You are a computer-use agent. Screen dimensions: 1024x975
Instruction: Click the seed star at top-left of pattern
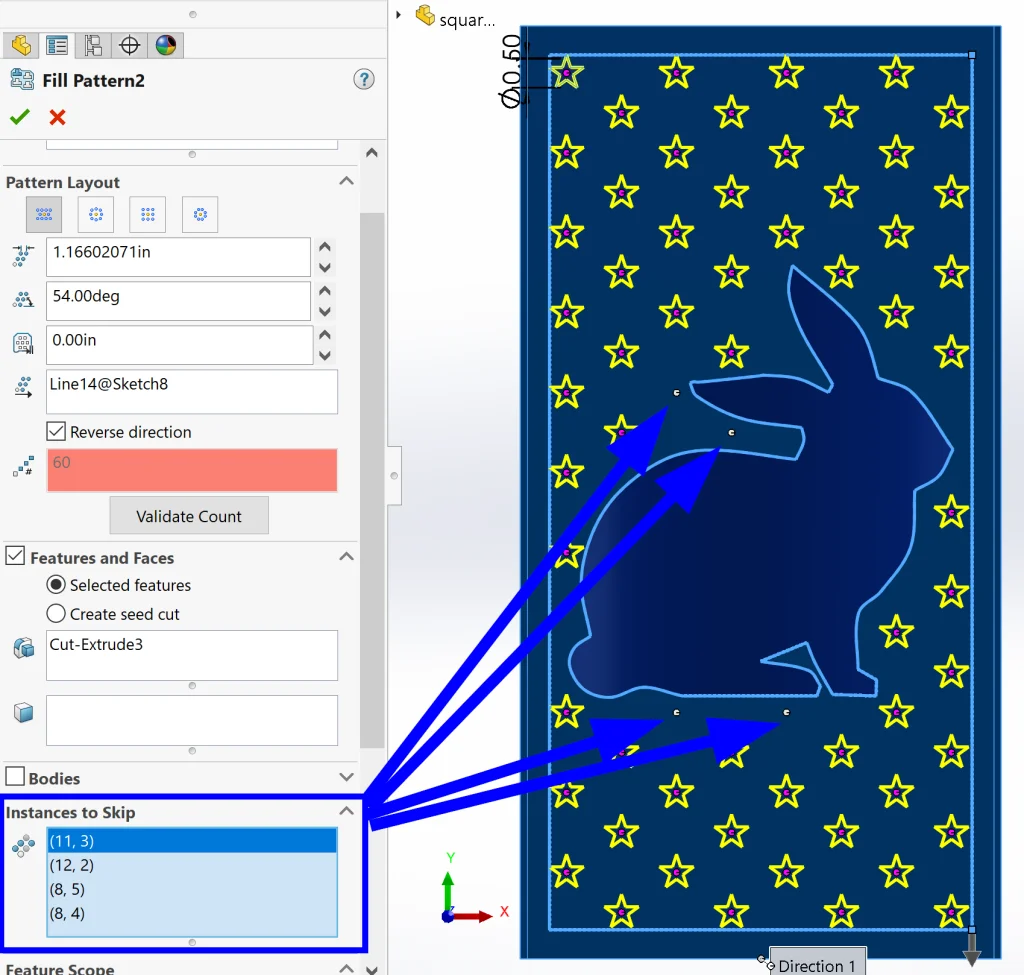point(566,72)
